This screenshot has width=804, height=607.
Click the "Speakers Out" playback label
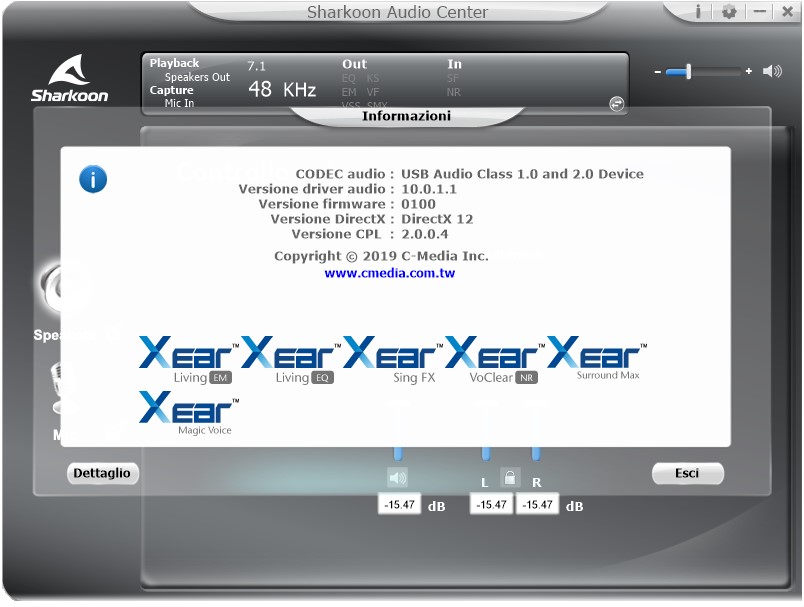(197, 77)
